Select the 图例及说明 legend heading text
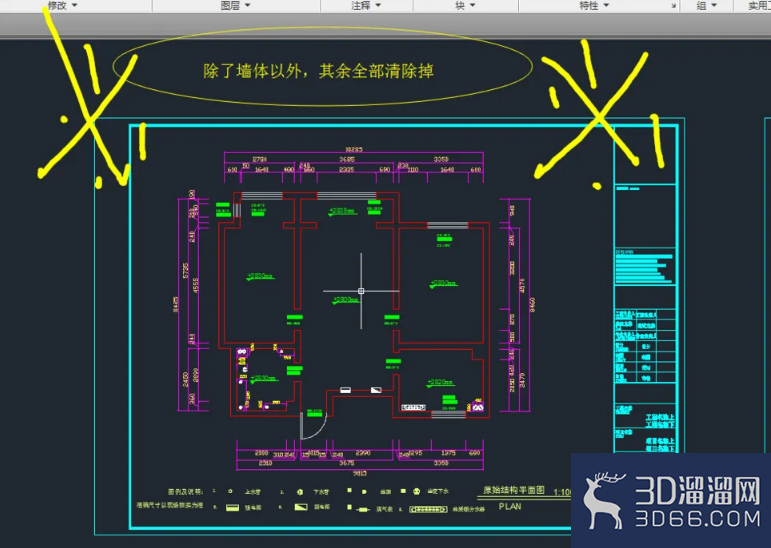The height and width of the screenshot is (548, 771). [x=185, y=491]
